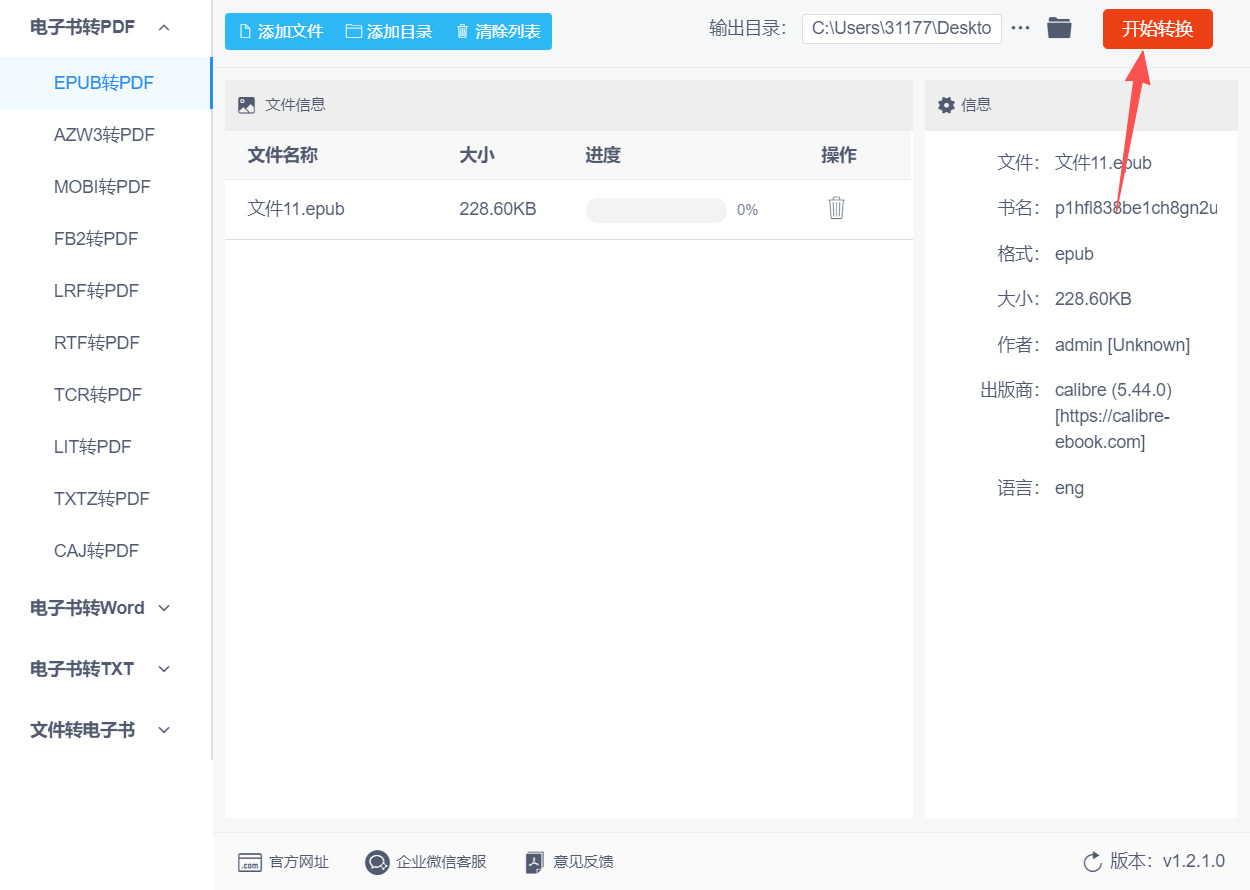Click the 进度 column header

(603, 155)
